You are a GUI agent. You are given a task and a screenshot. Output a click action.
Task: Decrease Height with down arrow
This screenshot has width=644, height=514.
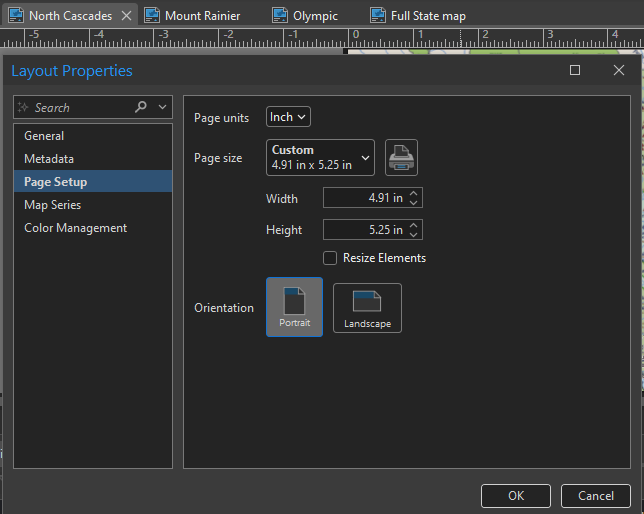point(414,235)
